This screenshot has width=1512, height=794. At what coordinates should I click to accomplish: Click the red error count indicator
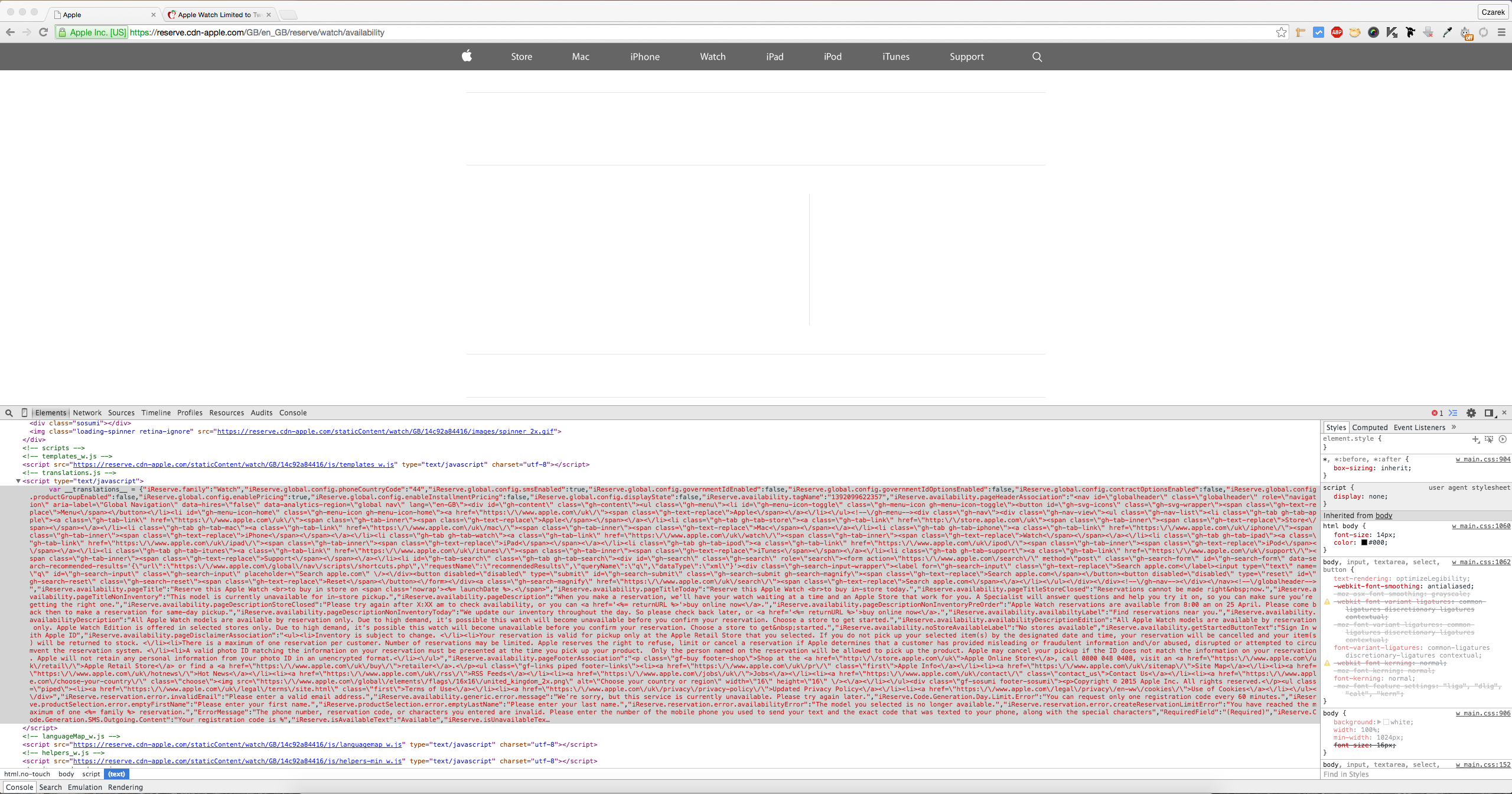click(1437, 413)
